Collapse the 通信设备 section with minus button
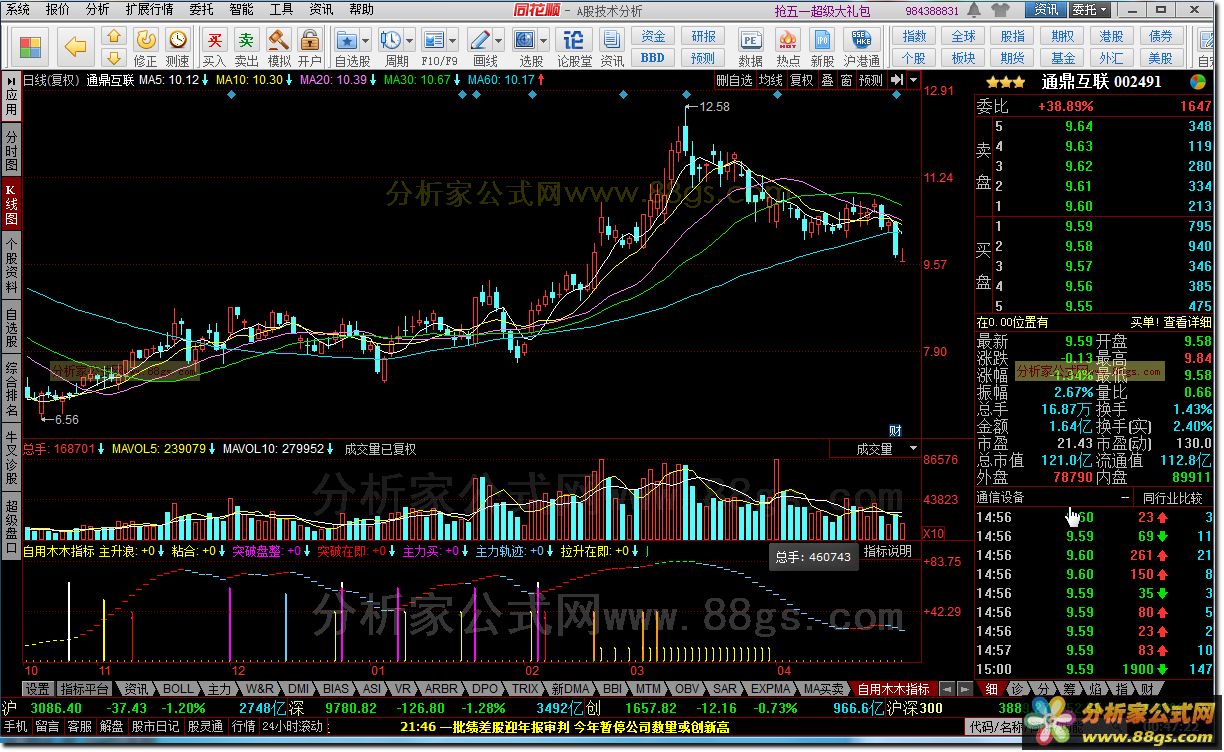This screenshot has width=1224, height=752. pyautogui.click(x=1125, y=498)
